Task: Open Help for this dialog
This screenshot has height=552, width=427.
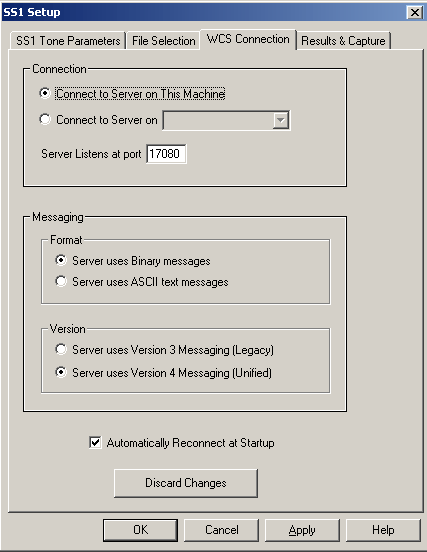Action: [x=383, y=530]
